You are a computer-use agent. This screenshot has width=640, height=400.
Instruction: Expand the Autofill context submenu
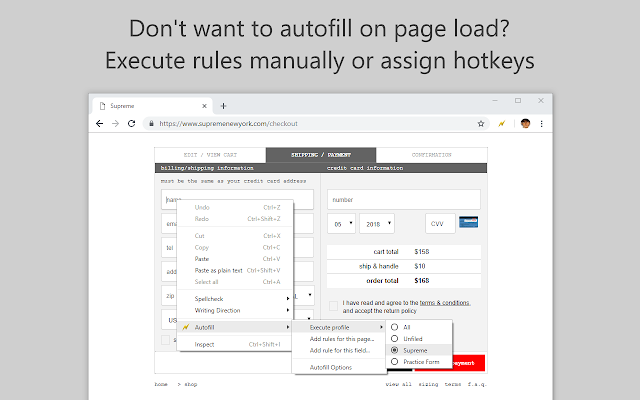235,327
